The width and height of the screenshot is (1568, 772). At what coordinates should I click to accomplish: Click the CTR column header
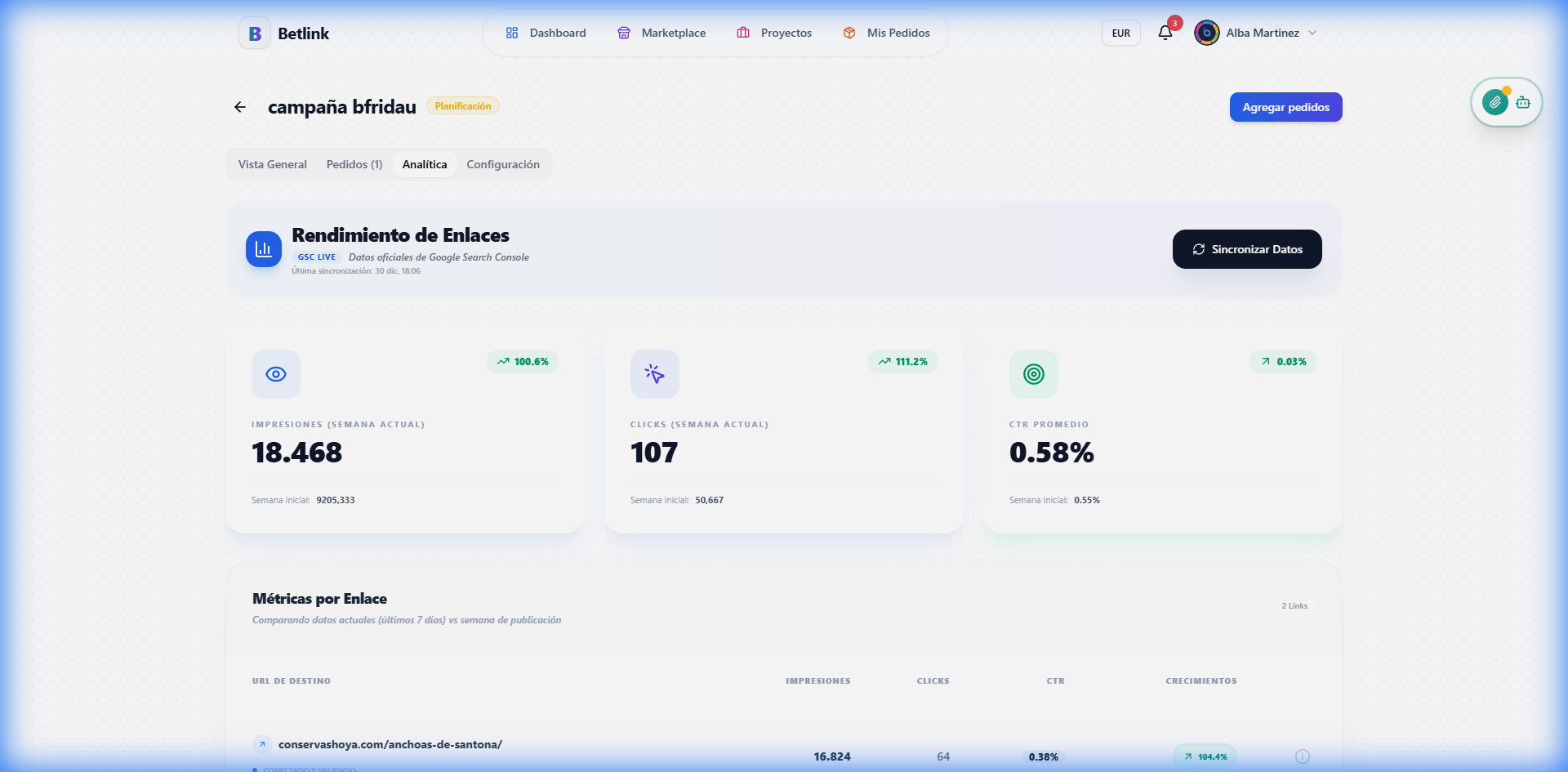click(1056, 681)
